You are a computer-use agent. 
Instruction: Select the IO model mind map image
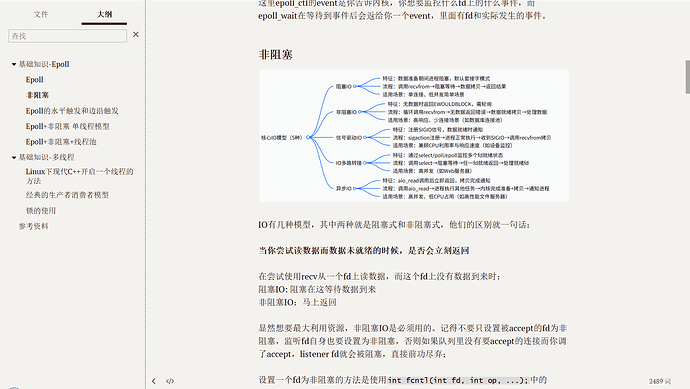[x=414, y=136]
